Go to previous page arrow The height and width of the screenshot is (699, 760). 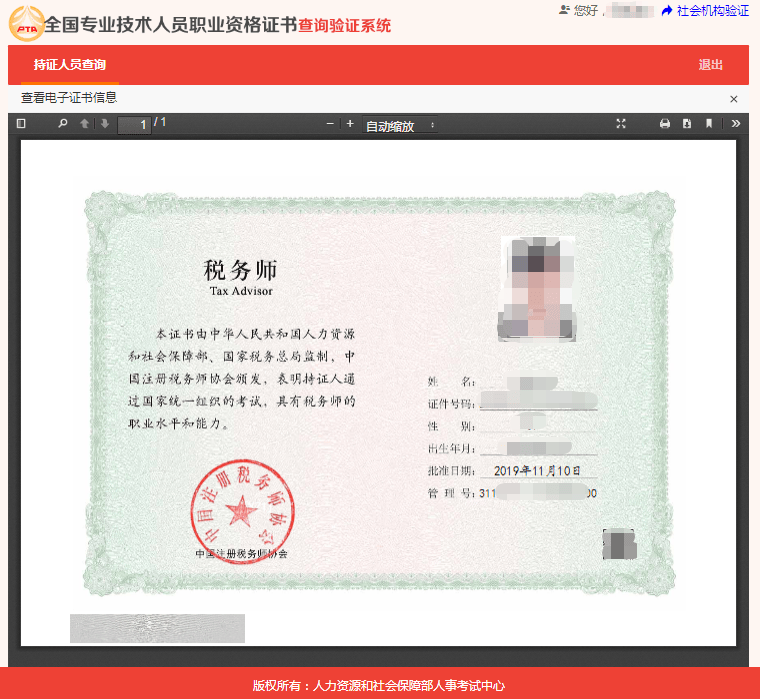click(84, 124)
